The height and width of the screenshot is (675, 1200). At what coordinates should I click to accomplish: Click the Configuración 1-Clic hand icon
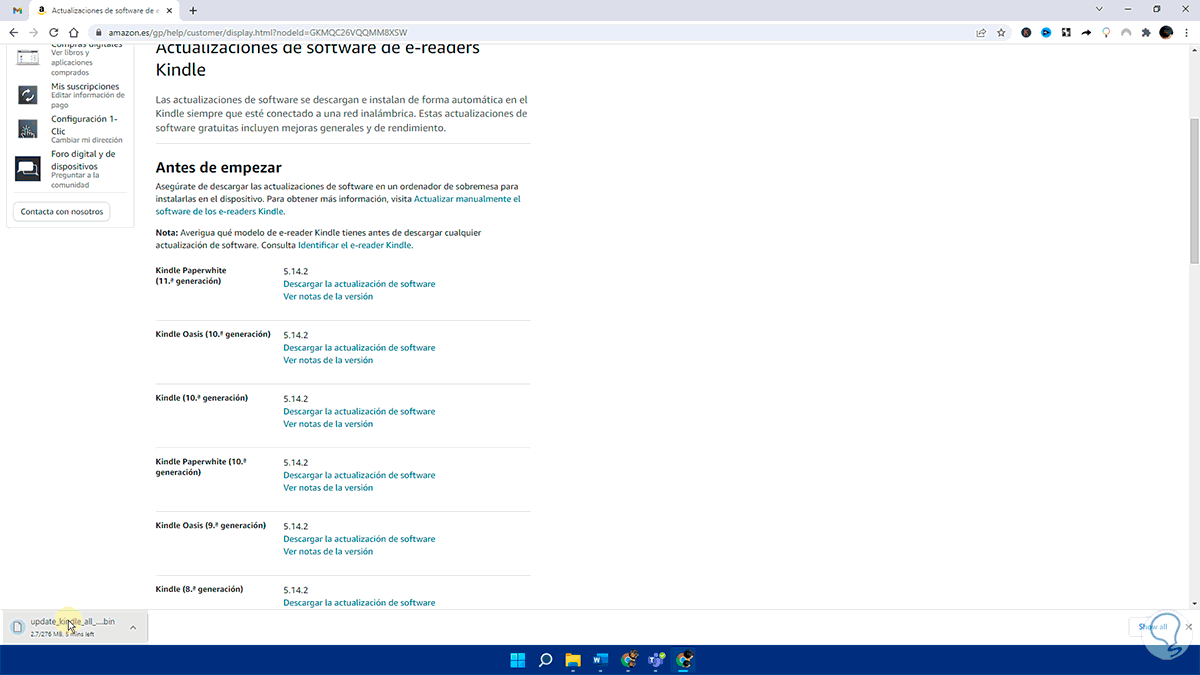click(28, 128)
